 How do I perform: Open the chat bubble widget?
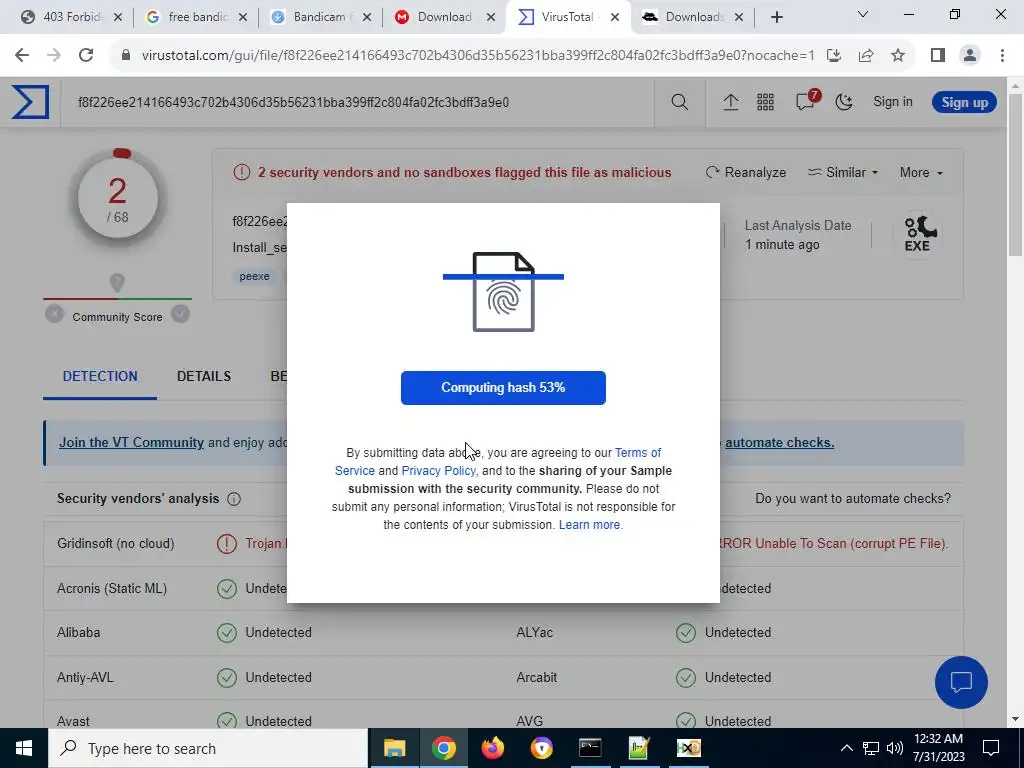click(961, 682)
